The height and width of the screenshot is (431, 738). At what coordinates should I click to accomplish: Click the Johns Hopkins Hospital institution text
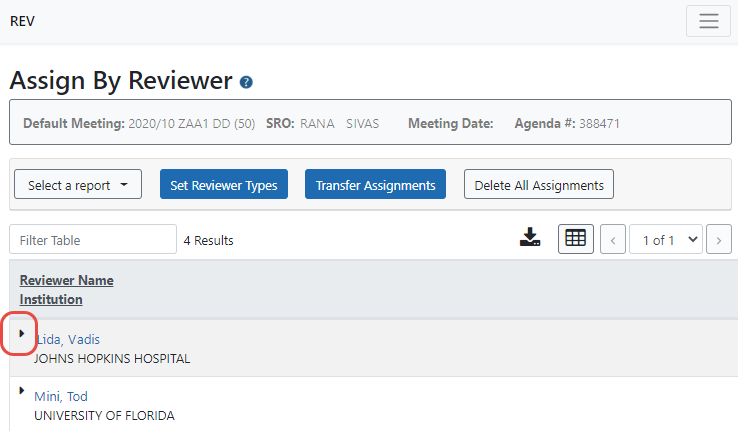[x=112, y=358]
